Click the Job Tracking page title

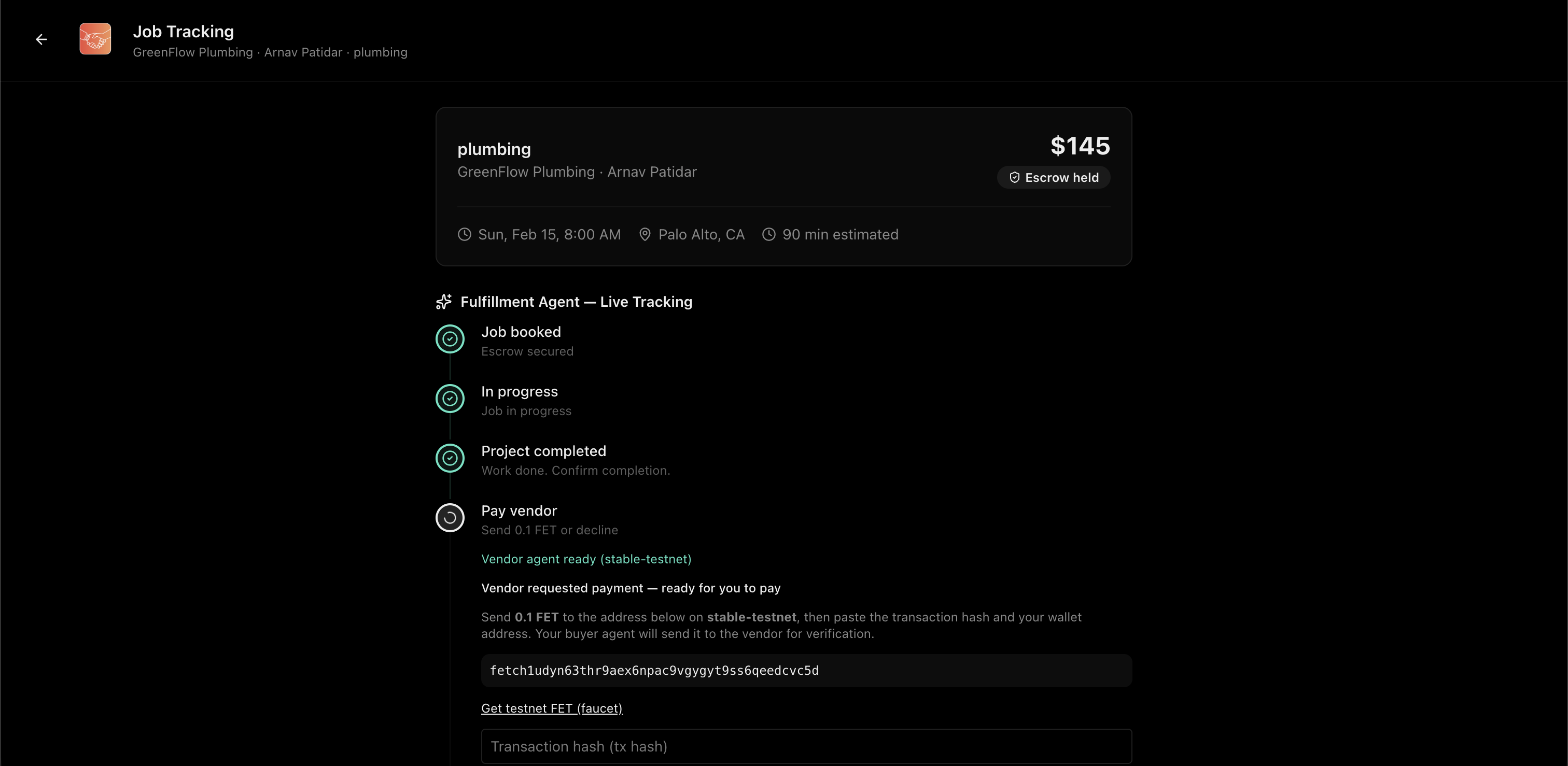tap(183, 32)
